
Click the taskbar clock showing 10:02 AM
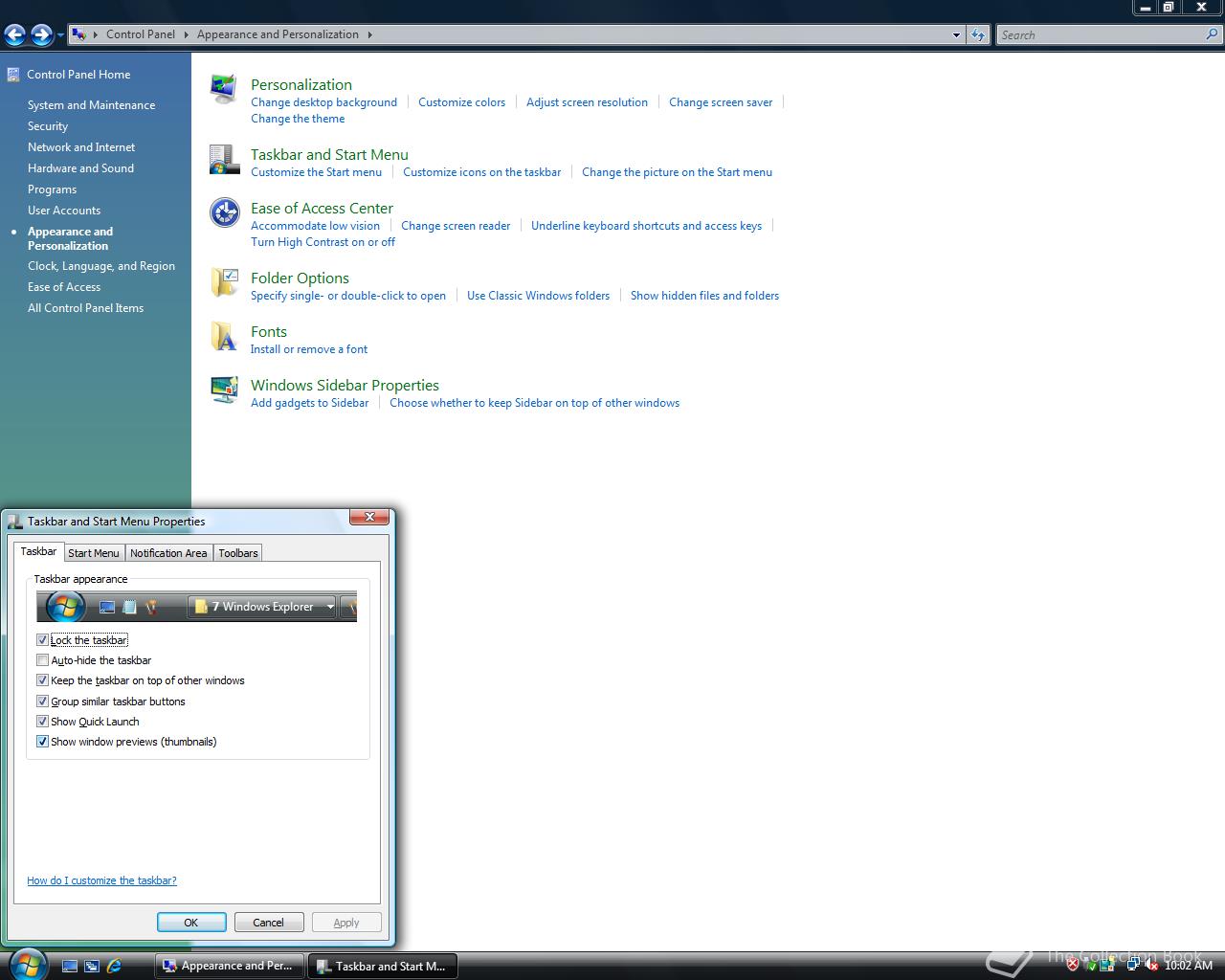pyautogui.click(x=1188, y=965)
